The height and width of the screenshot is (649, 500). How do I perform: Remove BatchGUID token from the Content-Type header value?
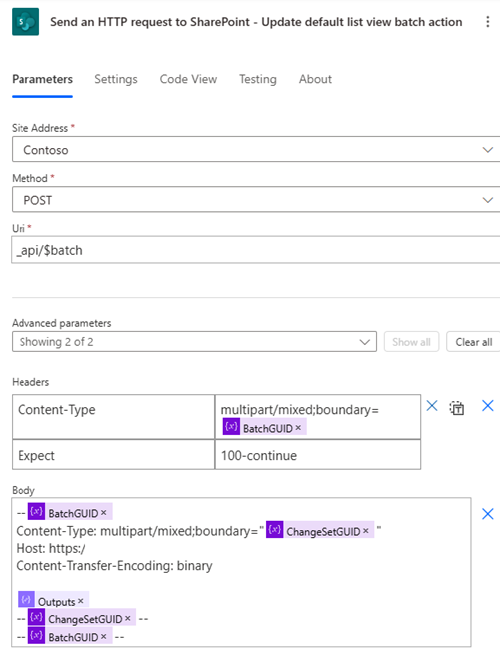(298, 428)
